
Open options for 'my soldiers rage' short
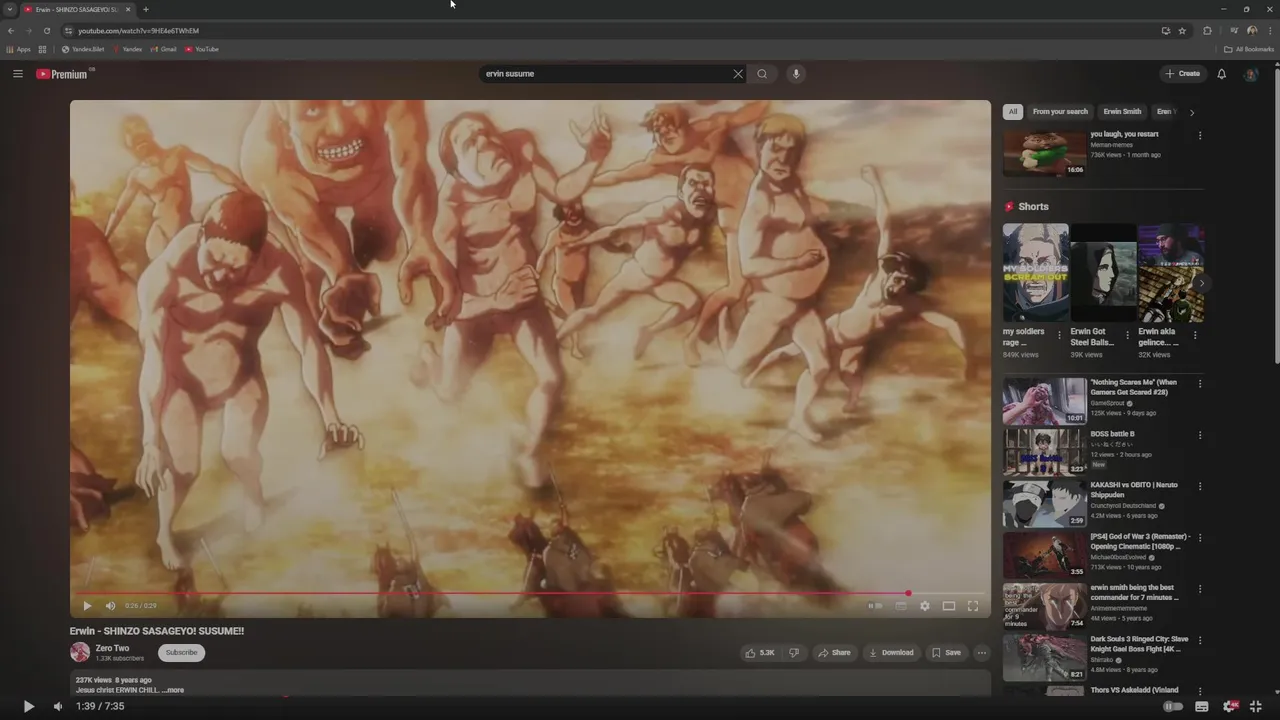coord(1060,335)
